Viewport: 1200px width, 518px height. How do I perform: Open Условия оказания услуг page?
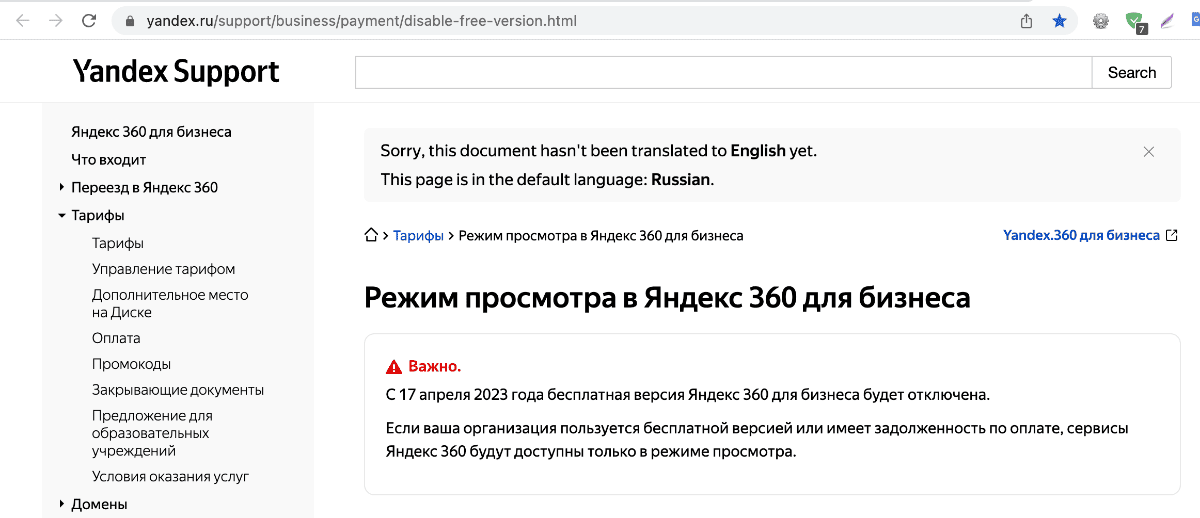(x=170, y=477)
